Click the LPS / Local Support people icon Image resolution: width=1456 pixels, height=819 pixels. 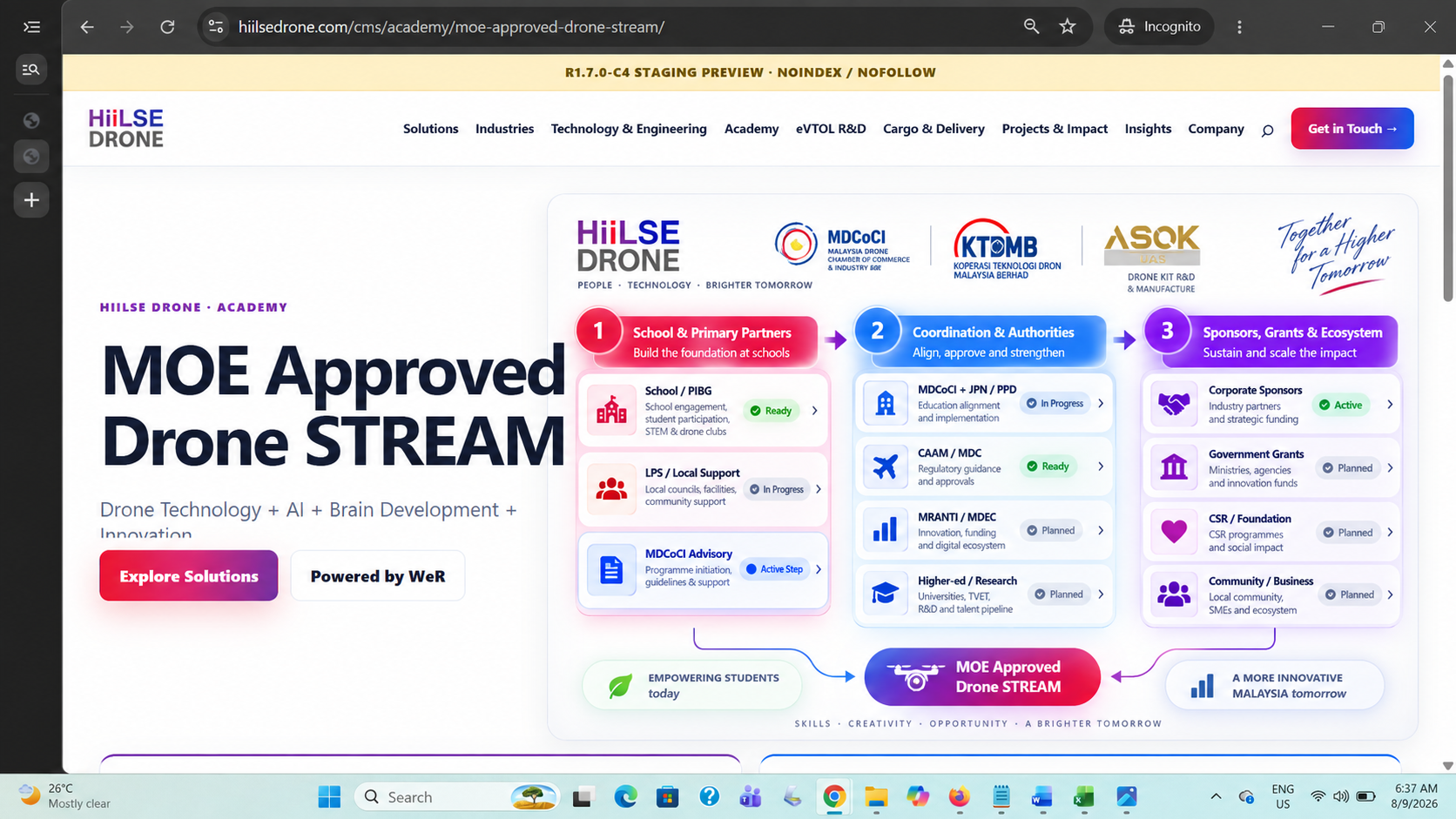(x=611, y=489)
